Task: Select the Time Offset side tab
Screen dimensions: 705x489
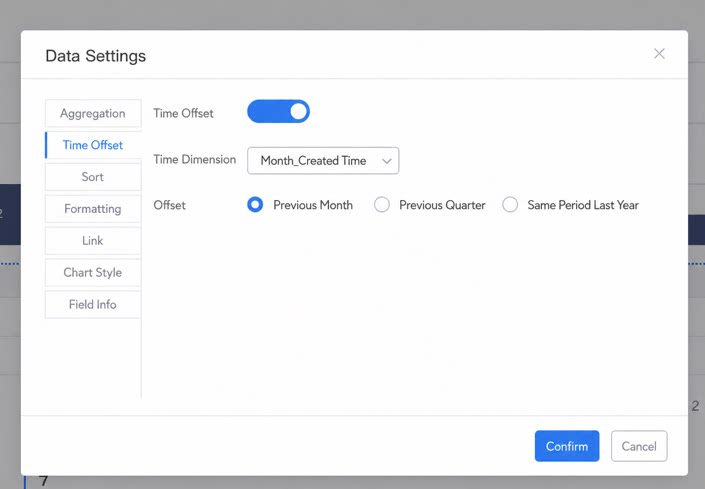Action: pos(93,145)
